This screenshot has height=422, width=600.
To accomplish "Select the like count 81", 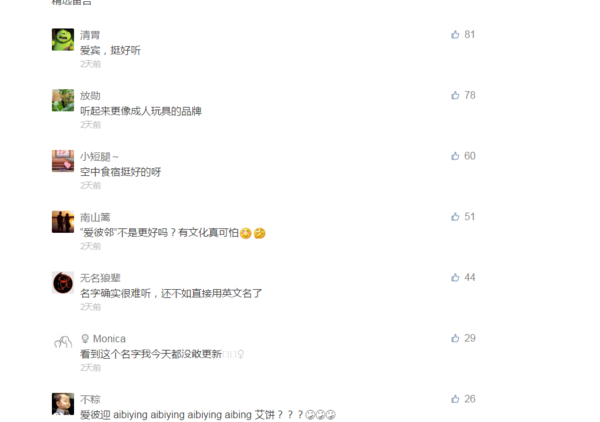I will 470,34.
